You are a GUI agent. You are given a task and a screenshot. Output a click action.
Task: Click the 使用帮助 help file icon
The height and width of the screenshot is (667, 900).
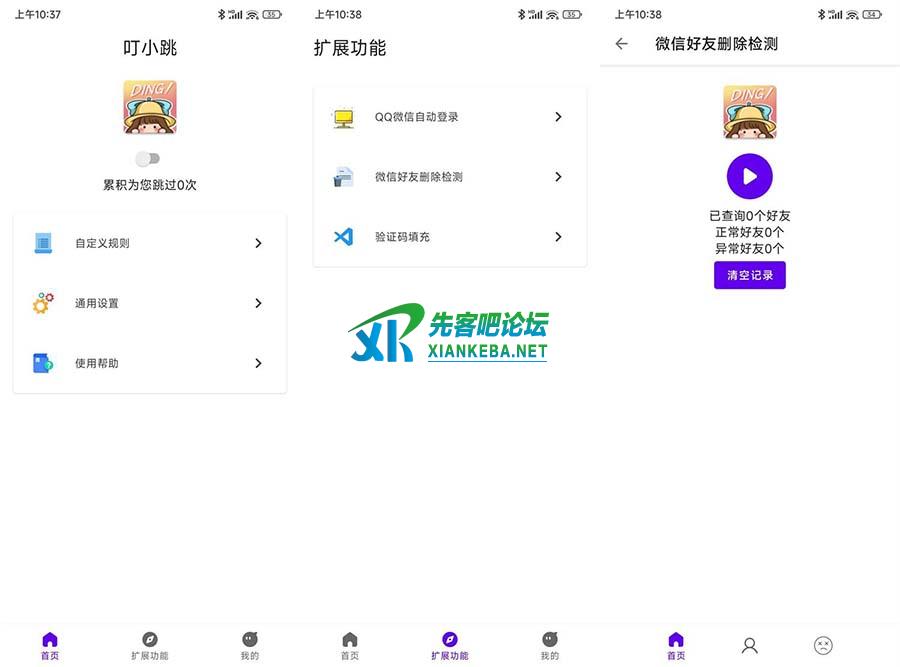[x=43, y=363]
